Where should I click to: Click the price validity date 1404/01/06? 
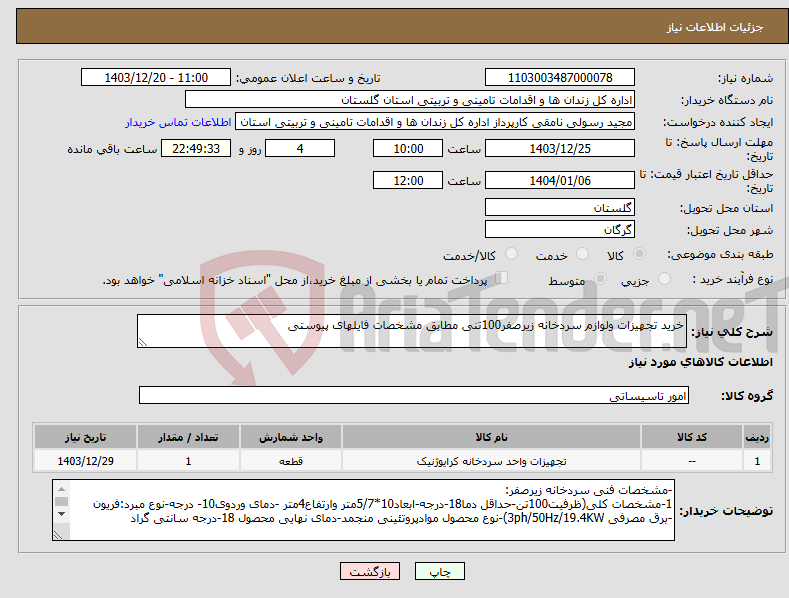560,180
